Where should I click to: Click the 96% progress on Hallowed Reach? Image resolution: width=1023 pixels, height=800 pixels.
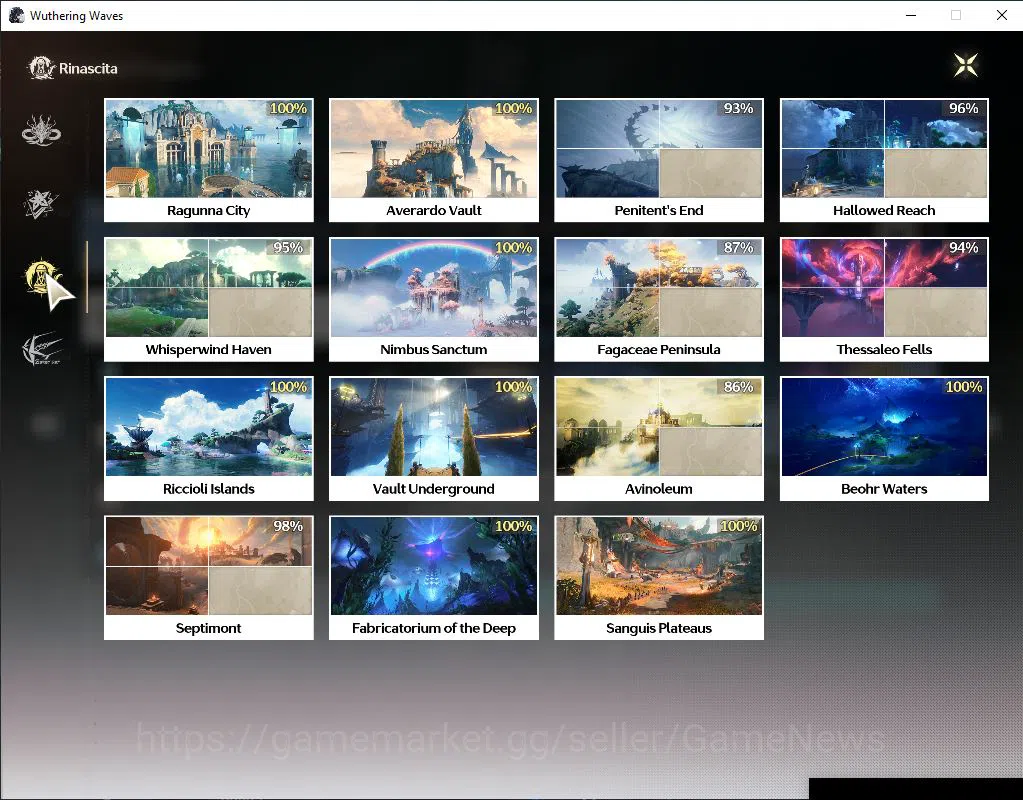tap(964, 108)
